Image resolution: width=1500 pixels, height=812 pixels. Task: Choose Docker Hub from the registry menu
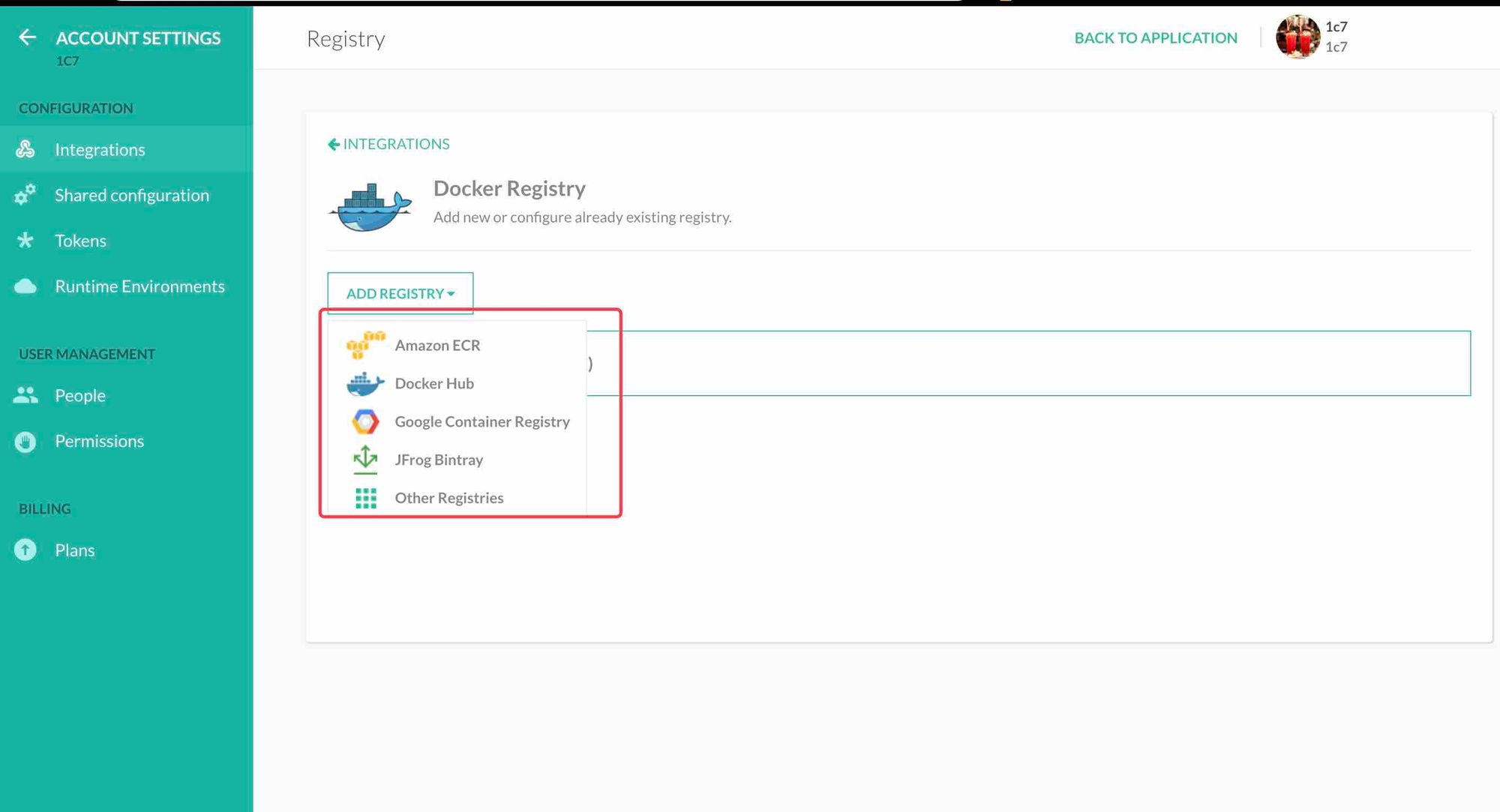433,383
